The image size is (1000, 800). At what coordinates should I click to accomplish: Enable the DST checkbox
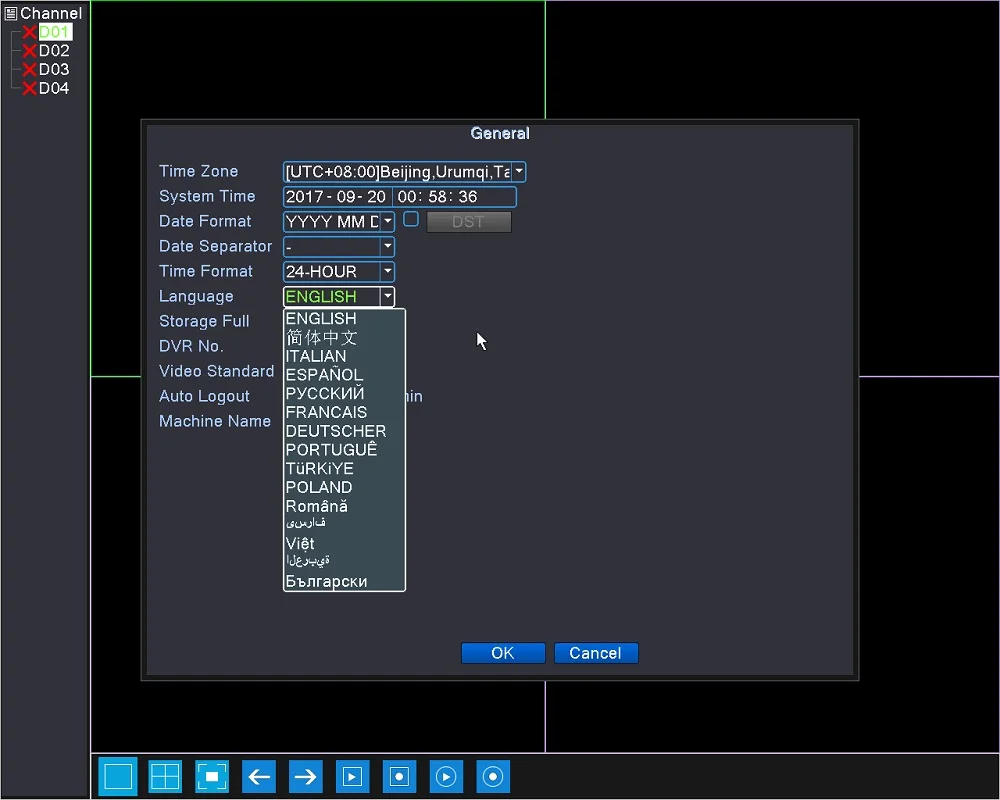(x=411, y=219)
